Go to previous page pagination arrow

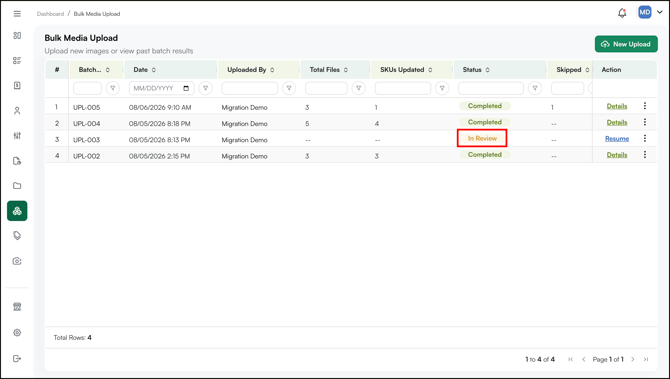[x=584, y=359]
